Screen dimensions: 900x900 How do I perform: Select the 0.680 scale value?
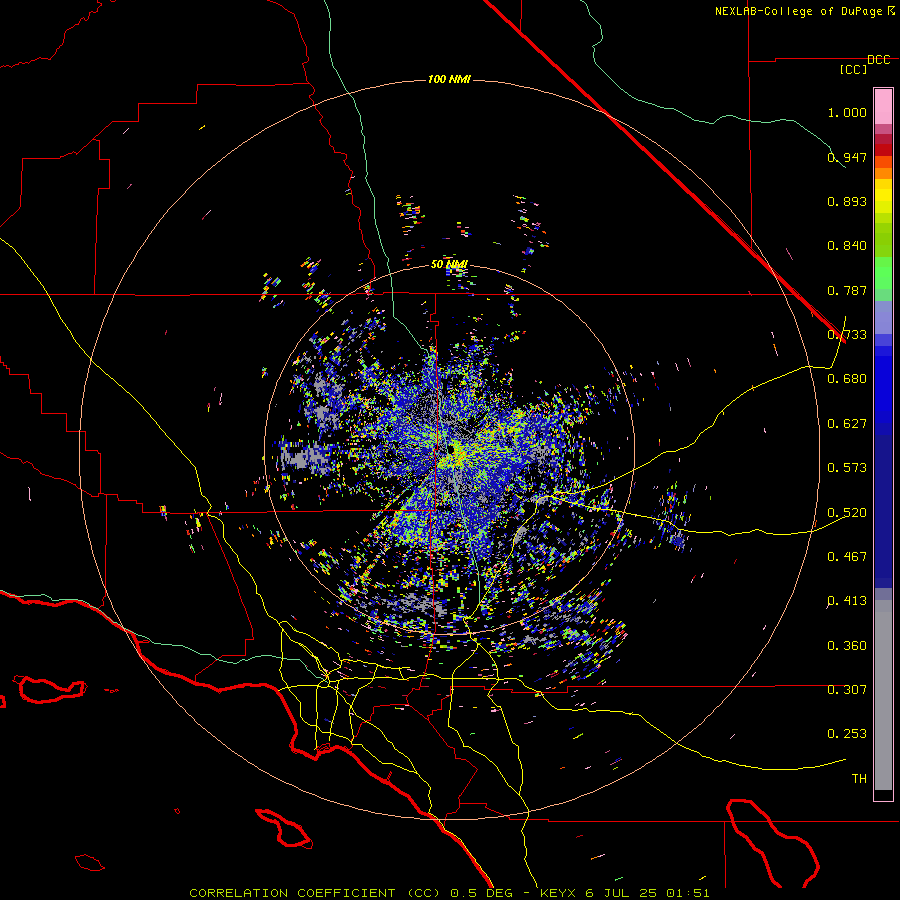click(x=847, y=379)
